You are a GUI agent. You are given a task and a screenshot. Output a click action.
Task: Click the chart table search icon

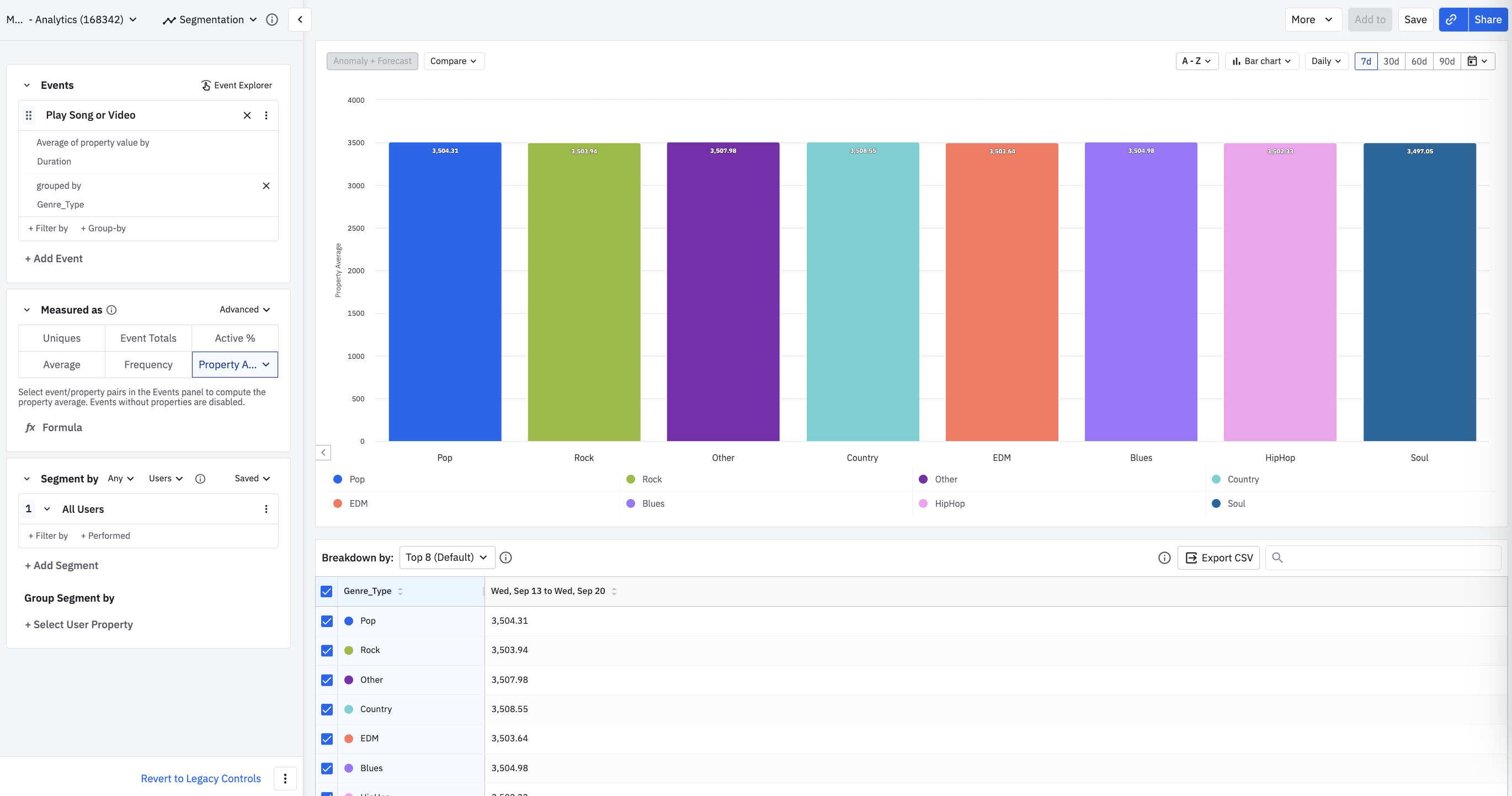(1277, 558)
